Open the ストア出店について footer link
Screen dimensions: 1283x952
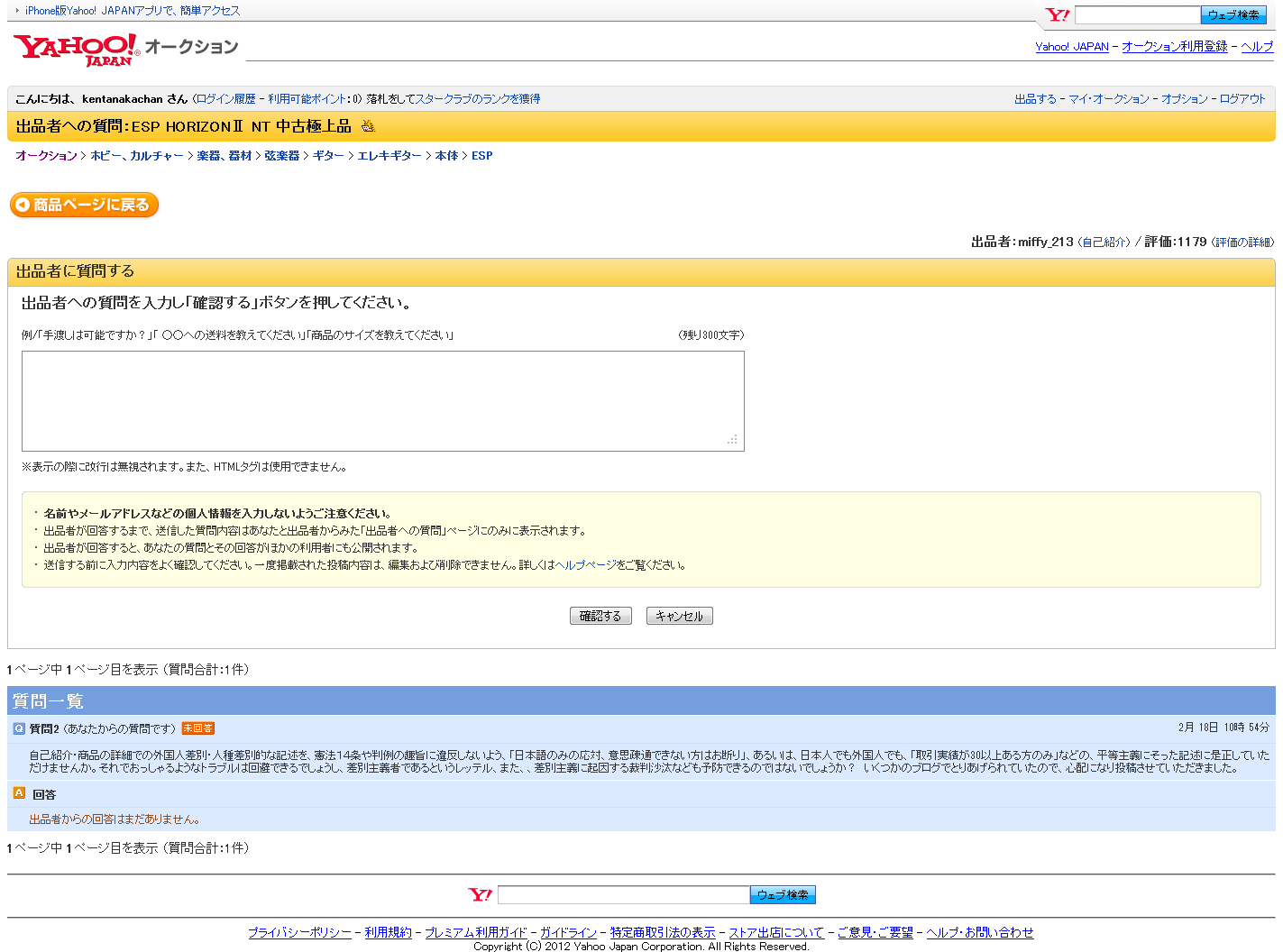pos(776,932)
